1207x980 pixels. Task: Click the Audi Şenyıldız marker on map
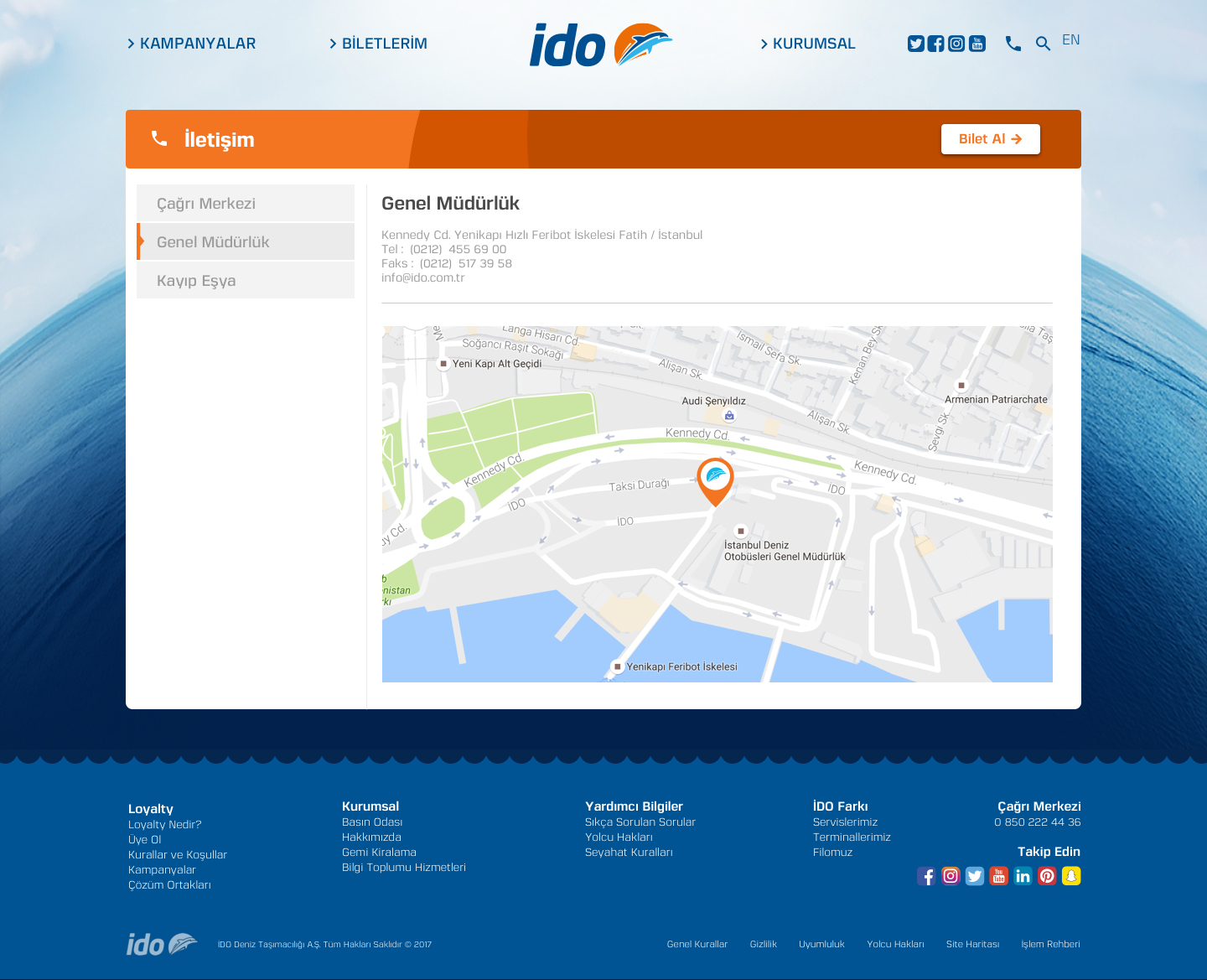click(729, 415)
